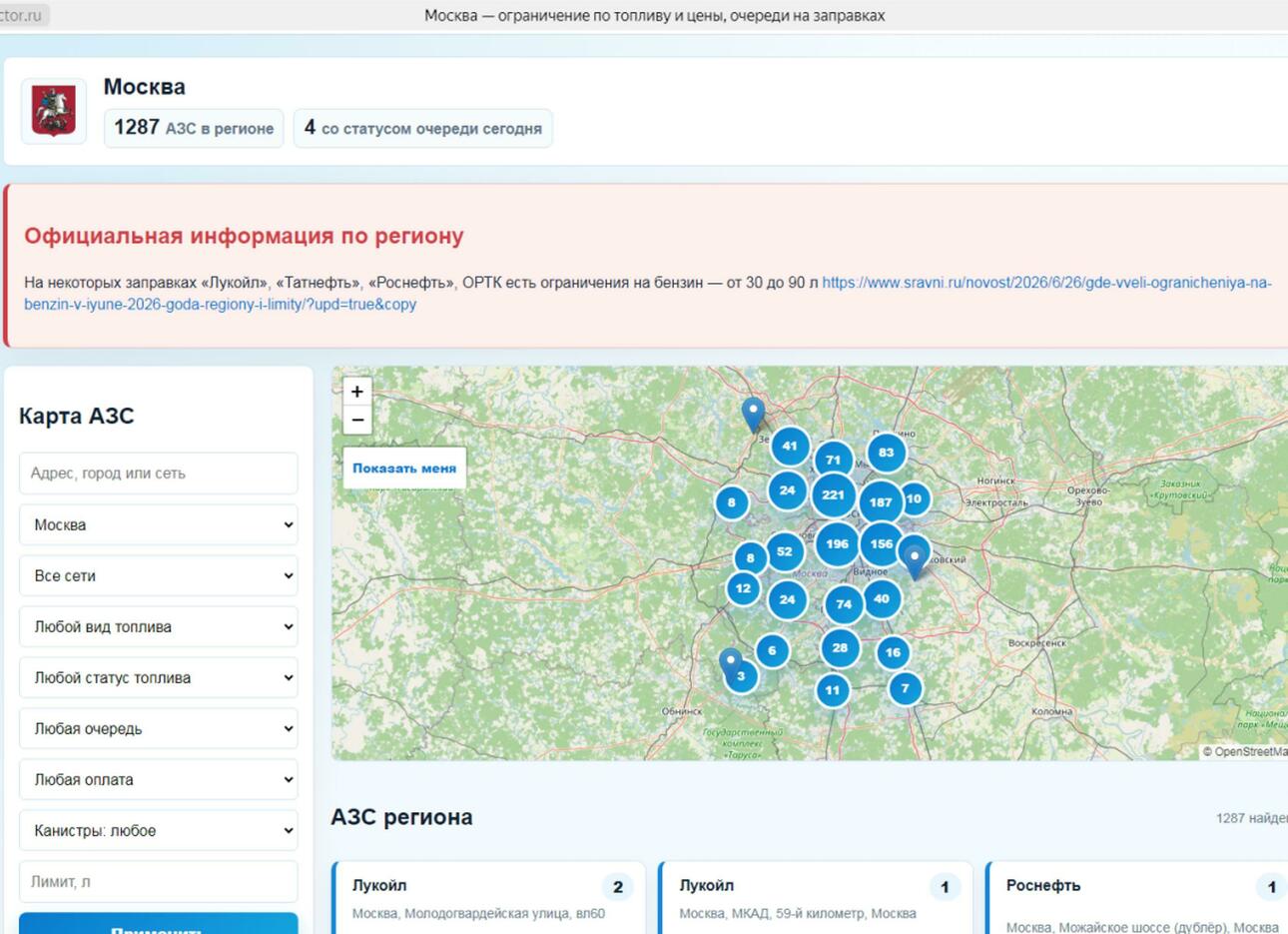Focus the address, city or network search field
This screenshot has height=934, width=1288.
159,473
